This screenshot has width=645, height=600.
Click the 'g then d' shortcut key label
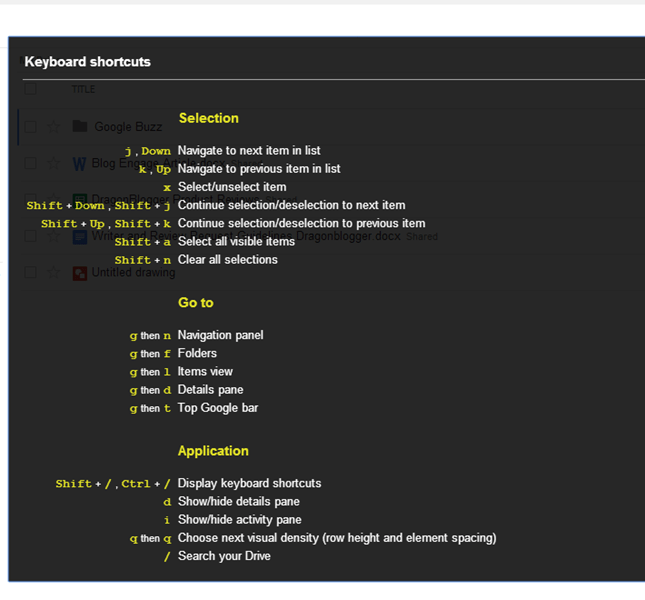(150, 390)
